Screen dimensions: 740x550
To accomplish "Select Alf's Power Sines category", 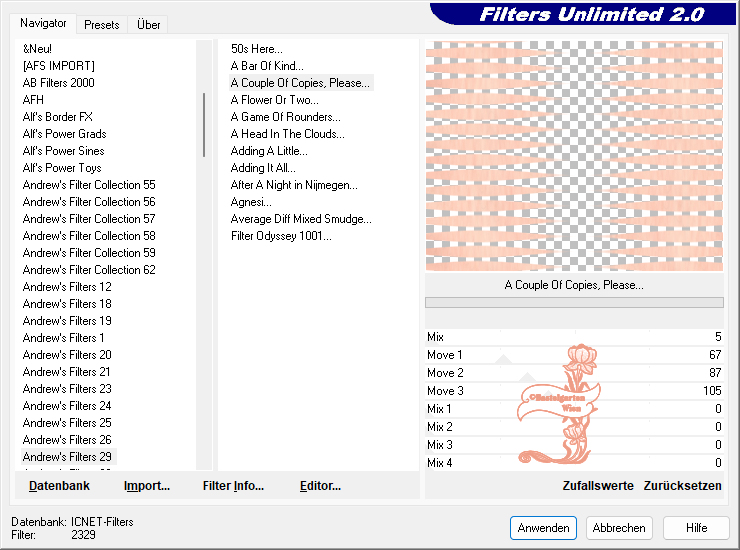I will point(63,151).
